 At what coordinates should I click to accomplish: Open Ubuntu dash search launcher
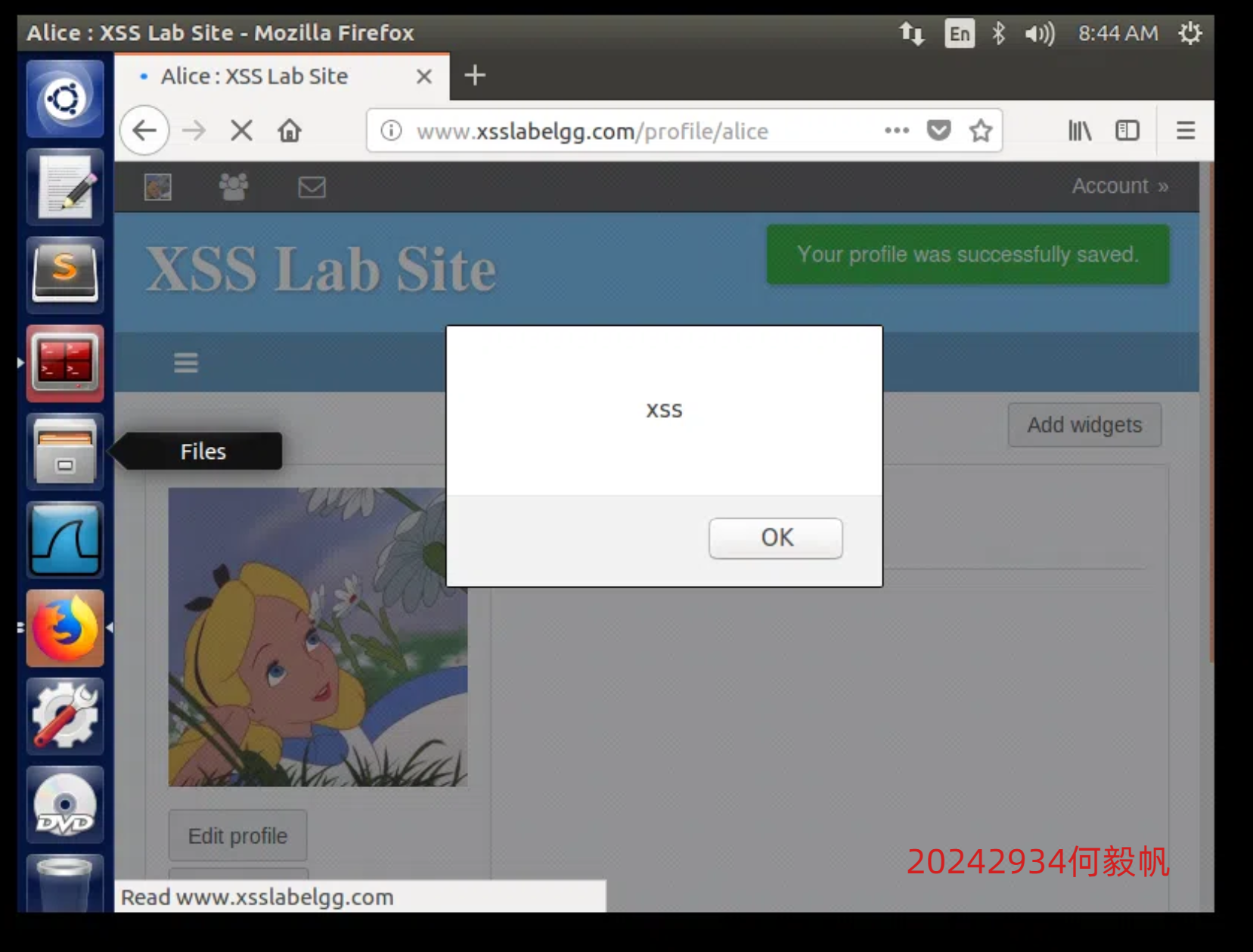tap(65, 98)
